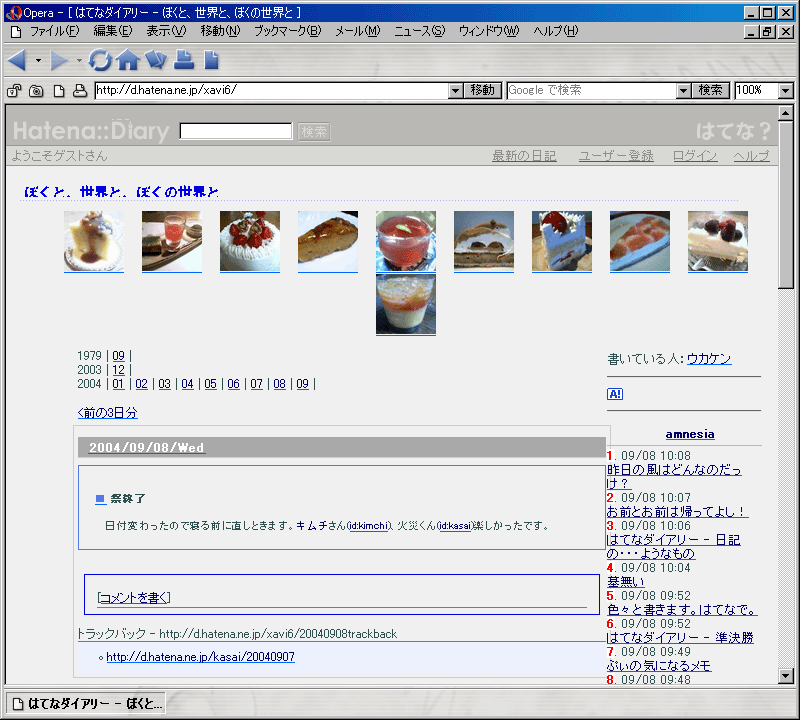Click the Hatena Diary 検索 button
The image size is (800, 720).
coord(314,132)
